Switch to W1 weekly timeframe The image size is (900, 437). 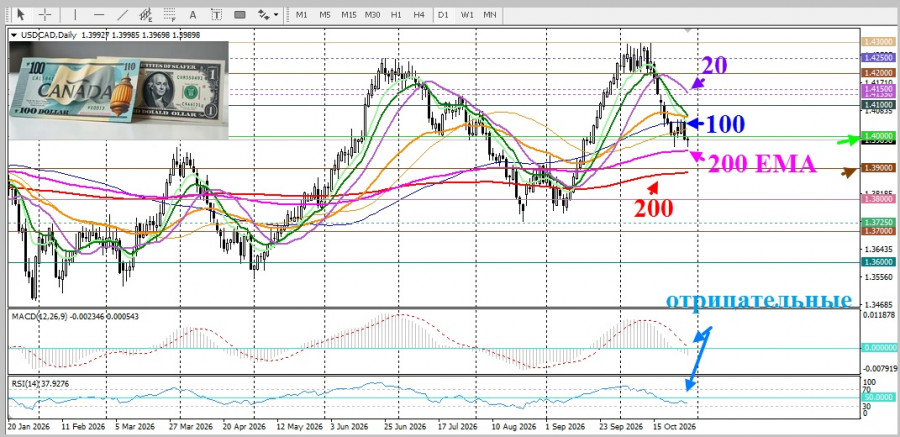pyautogui.click(x=467, y=15)
